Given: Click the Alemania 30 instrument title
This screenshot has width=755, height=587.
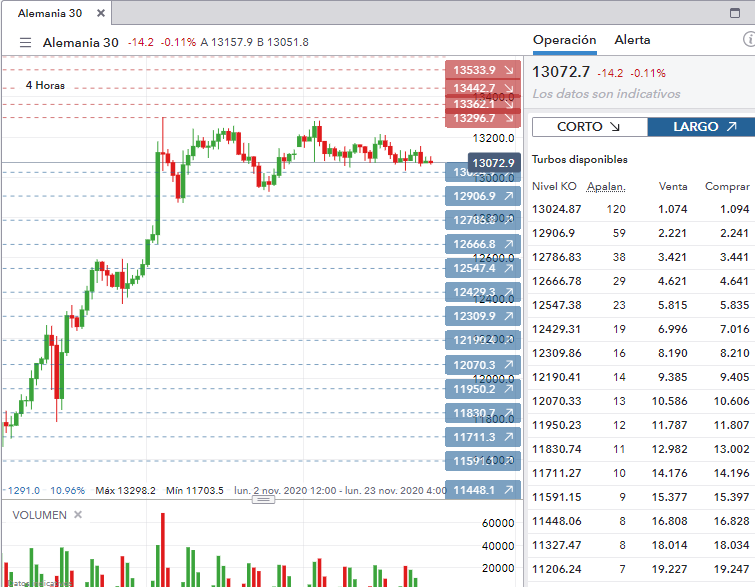Looking at the screenshot, I should tap(80, 42).
